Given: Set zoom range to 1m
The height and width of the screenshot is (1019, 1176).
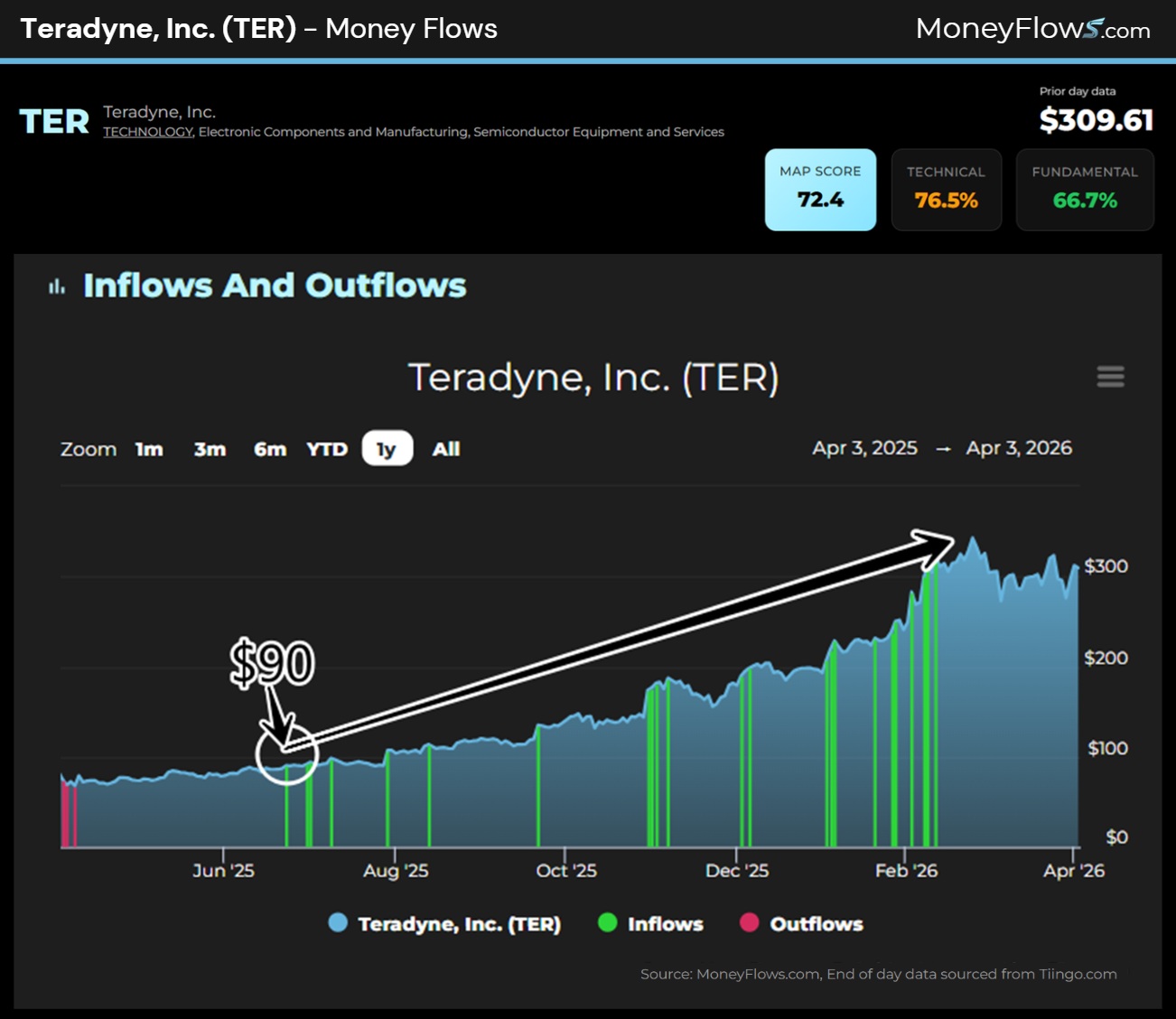Looking at the screenshot, I should pyautogui.click(x=149, y=449).
